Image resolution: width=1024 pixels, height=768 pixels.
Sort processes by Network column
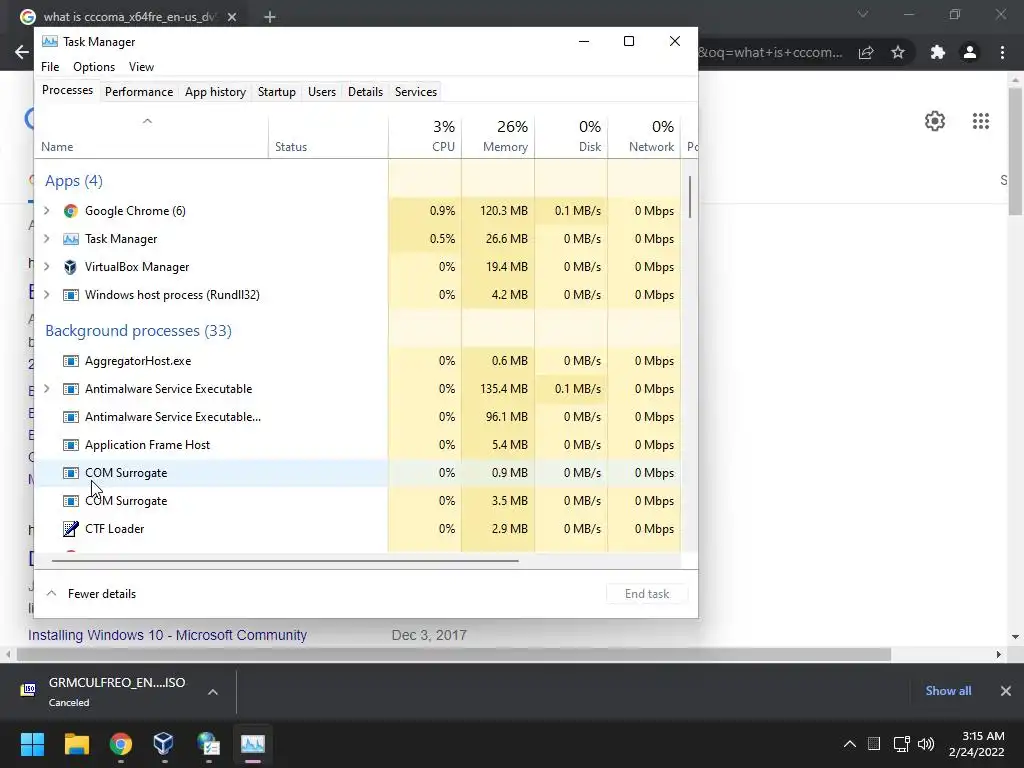tap(645, 136)
